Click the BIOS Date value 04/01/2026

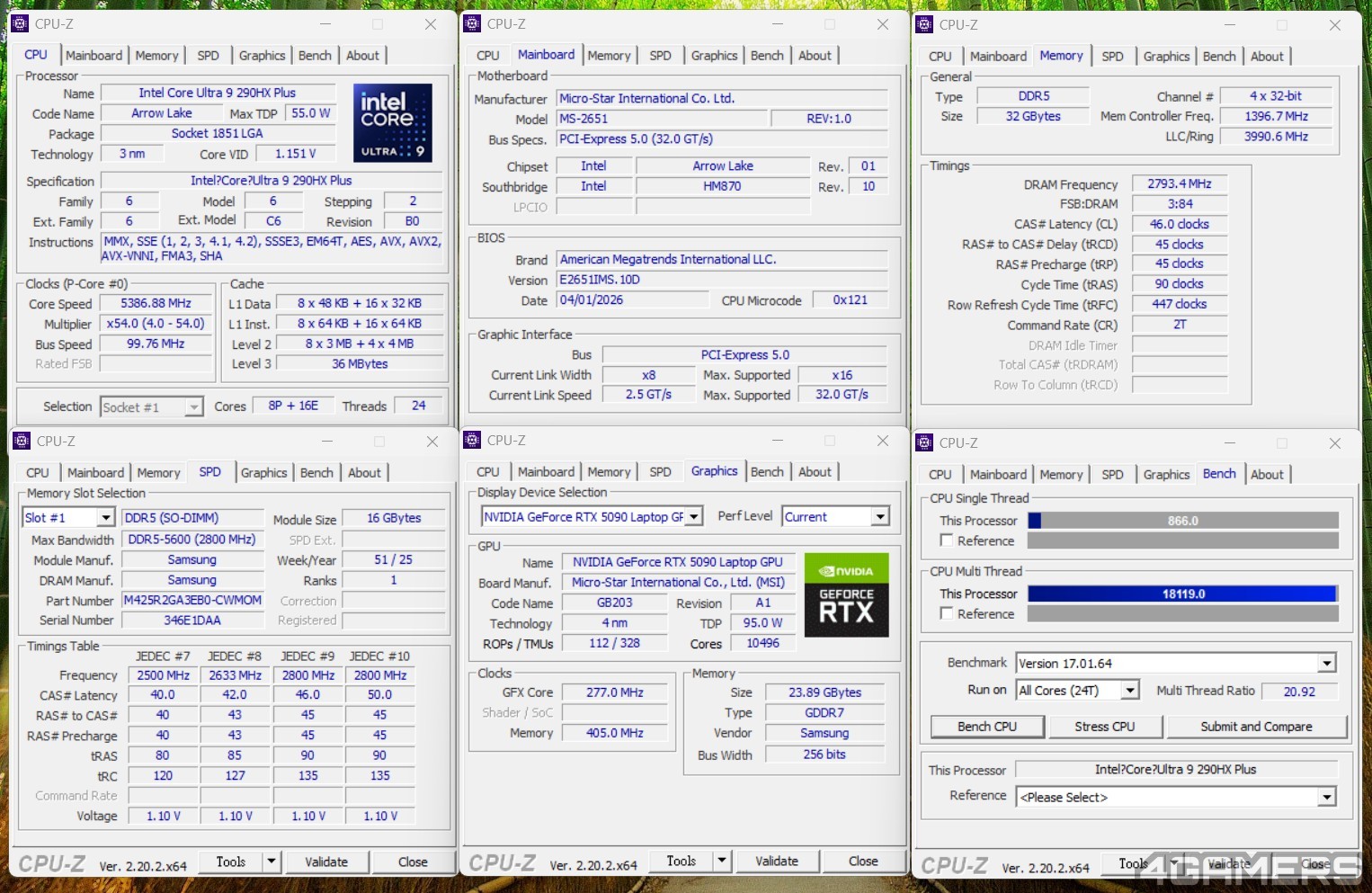(x=633, y=300)
